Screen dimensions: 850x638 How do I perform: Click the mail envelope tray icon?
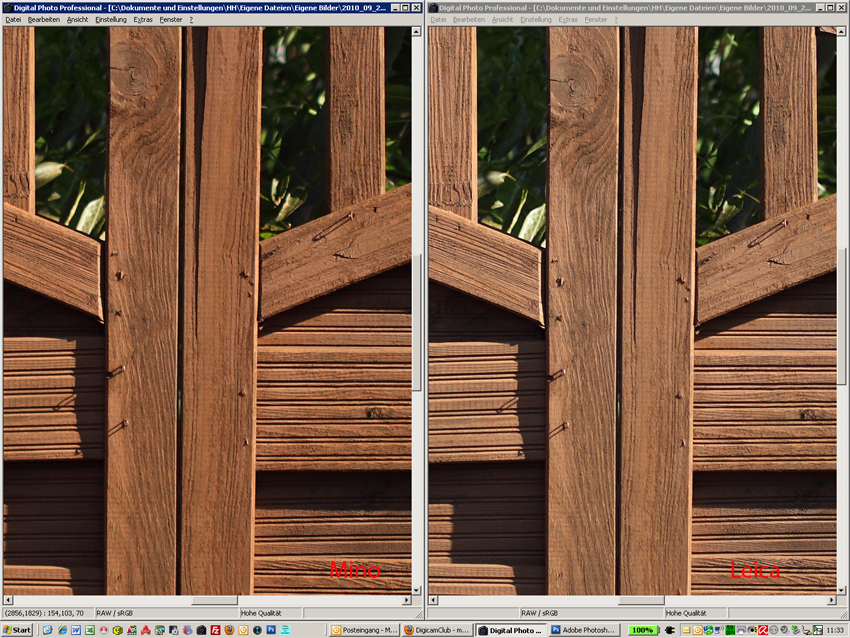[x=686, y=630]
